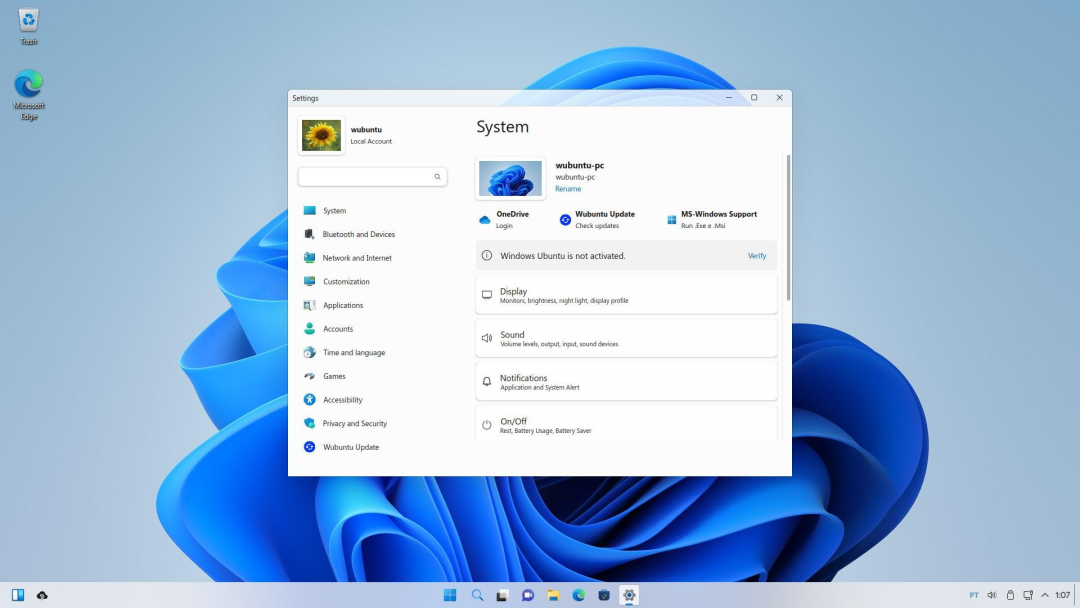Viewport: 1080px width, 608px height.
Task: Open the Network and Internet settings icon
Action: (x=309, y=258)
